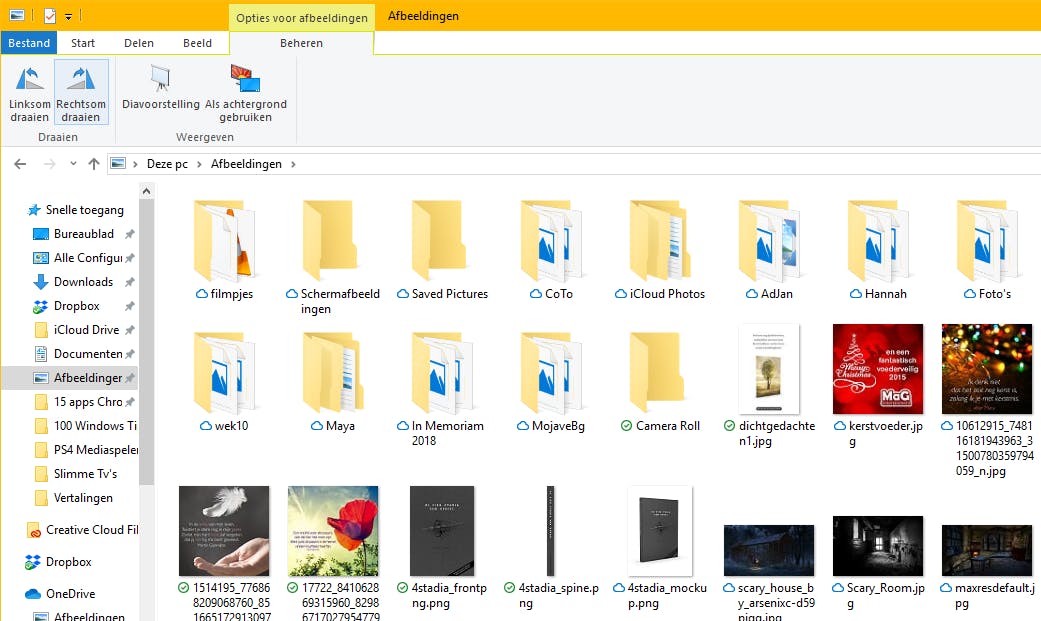This screenshot has height=621, width=1041.
Task: Select the Saved Pictures folder icon
Action: [441, 240]
